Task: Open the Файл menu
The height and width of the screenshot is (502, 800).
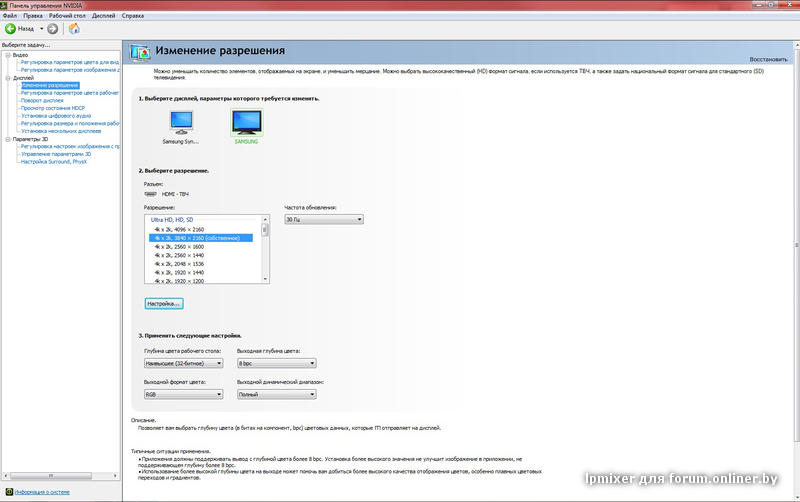Action: 10,16
